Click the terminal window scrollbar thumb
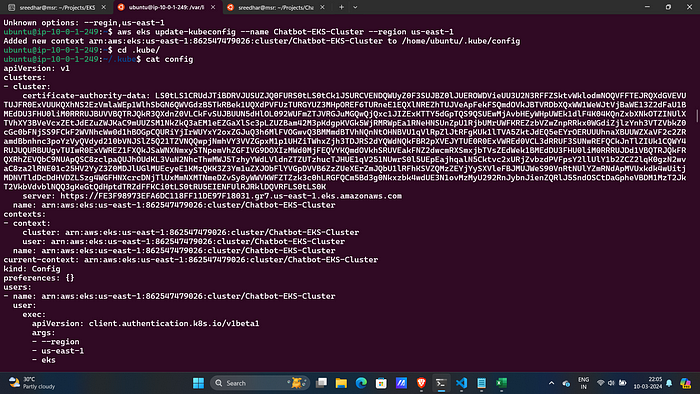 point(697,115)
